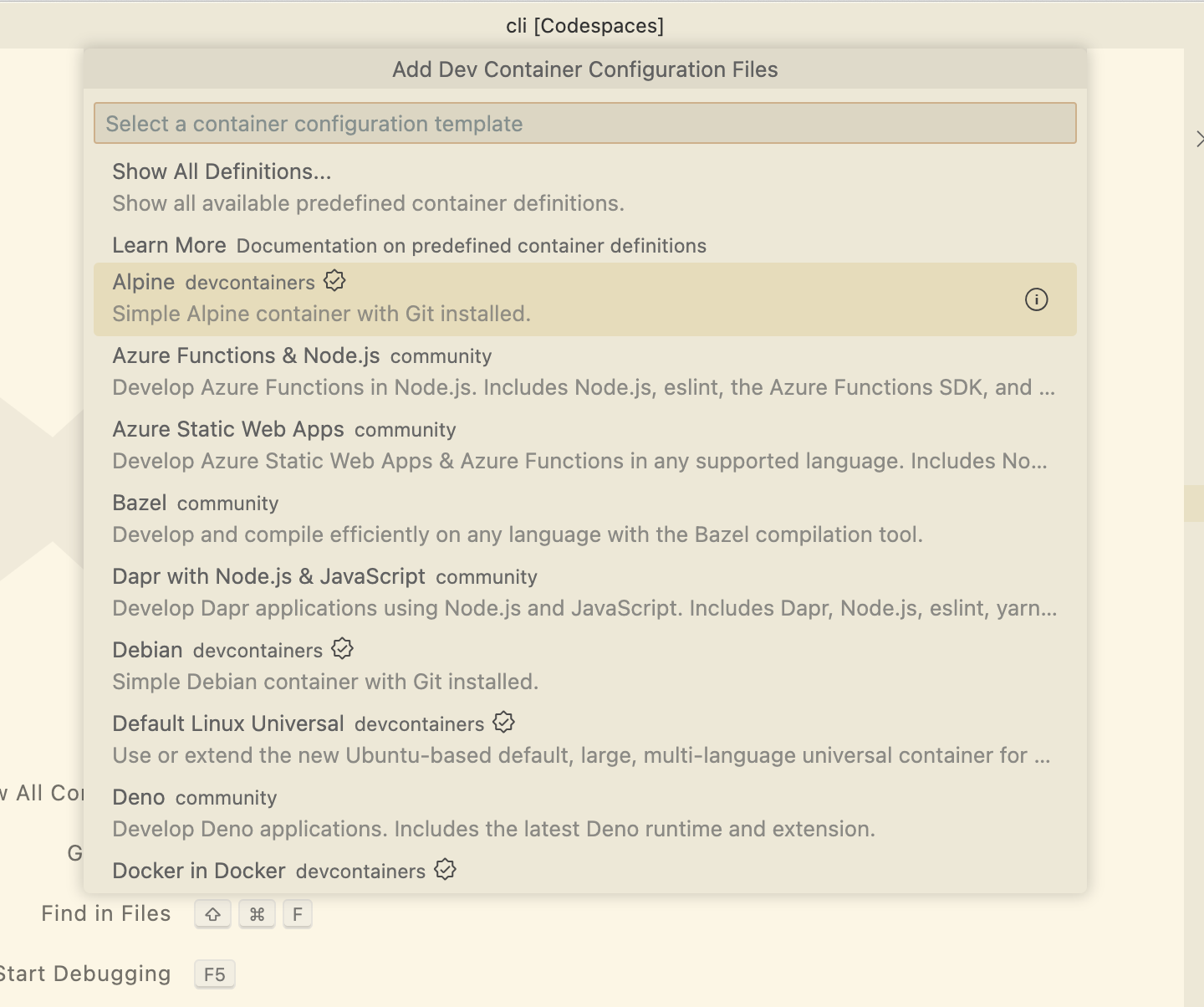The height and width of the screenshot is (1007, 1204).
Task: Click the Start Debugging F5 key badge
Action: tap(214, 974)
